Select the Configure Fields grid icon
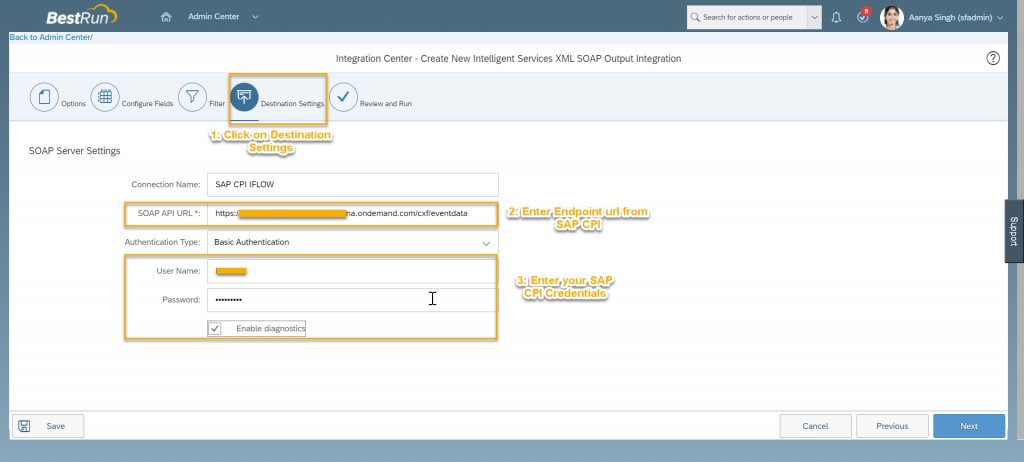 105,97
